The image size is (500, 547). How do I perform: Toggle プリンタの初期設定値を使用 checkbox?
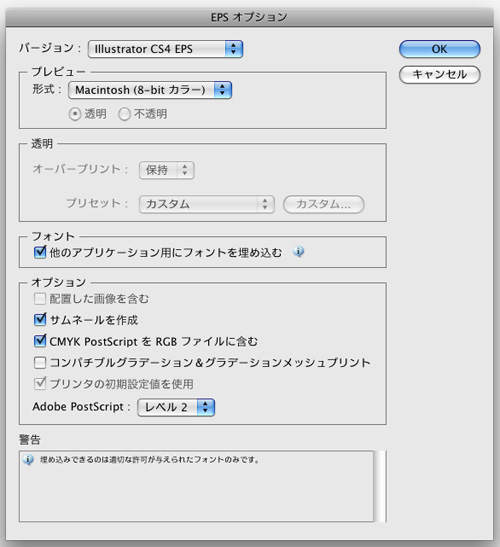tap(40, 384)
